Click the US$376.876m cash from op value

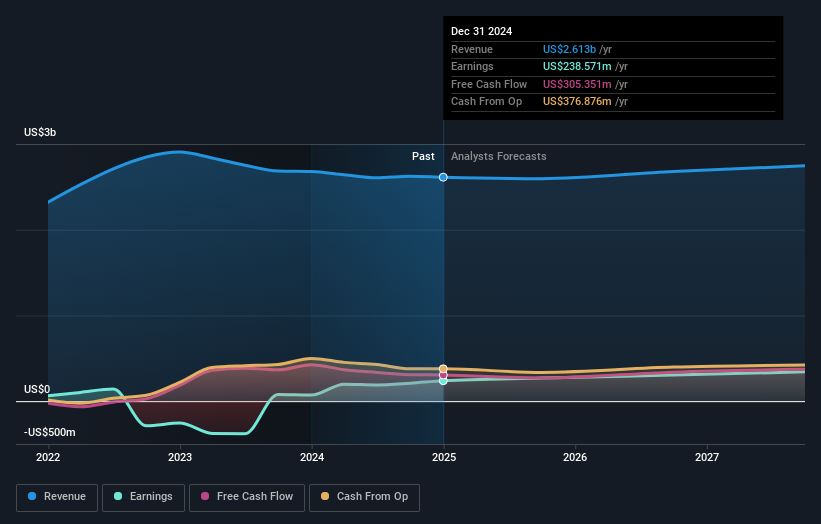pos(577,102)
